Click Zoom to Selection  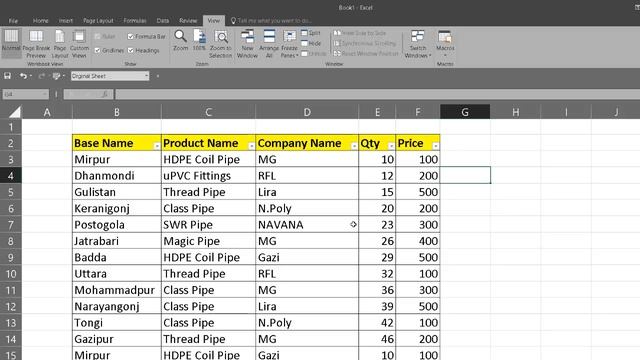point(221,43)
